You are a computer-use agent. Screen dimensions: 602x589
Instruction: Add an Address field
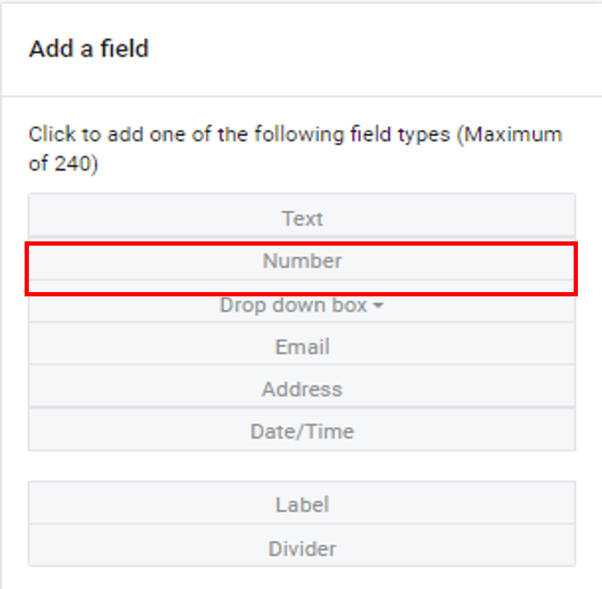(302, 390)
